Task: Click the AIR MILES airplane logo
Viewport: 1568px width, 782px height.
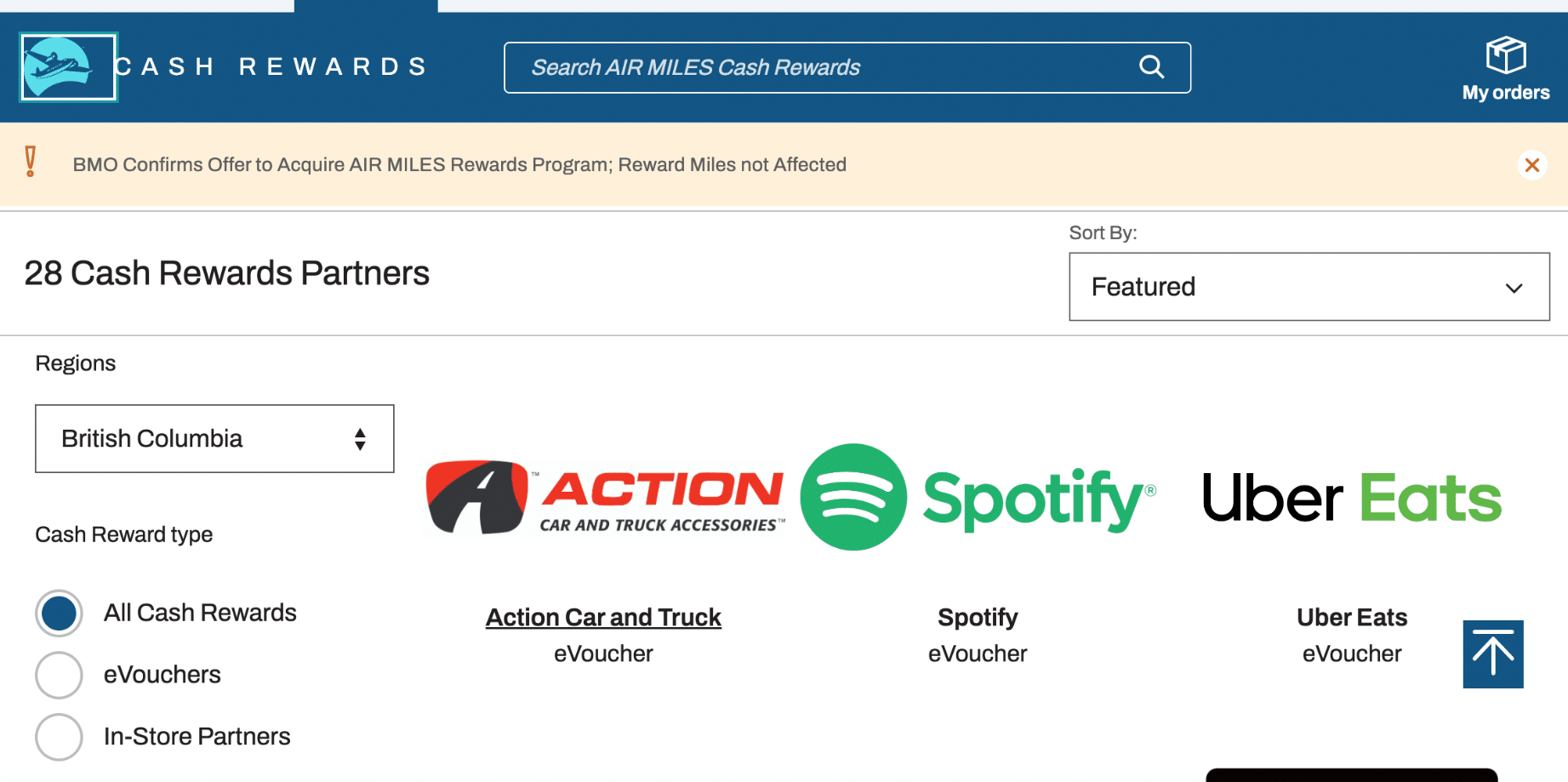Action: point(68,67)
